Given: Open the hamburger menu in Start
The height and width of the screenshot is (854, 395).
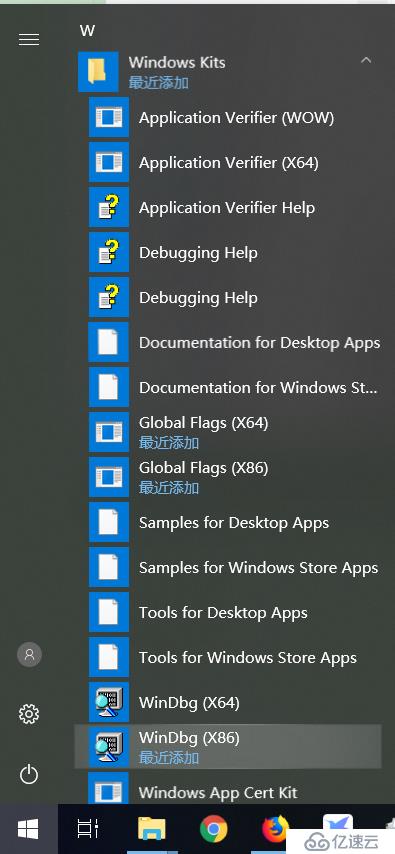Looking at the screenshot, I should pyautogui.click(x=29, y=40).
